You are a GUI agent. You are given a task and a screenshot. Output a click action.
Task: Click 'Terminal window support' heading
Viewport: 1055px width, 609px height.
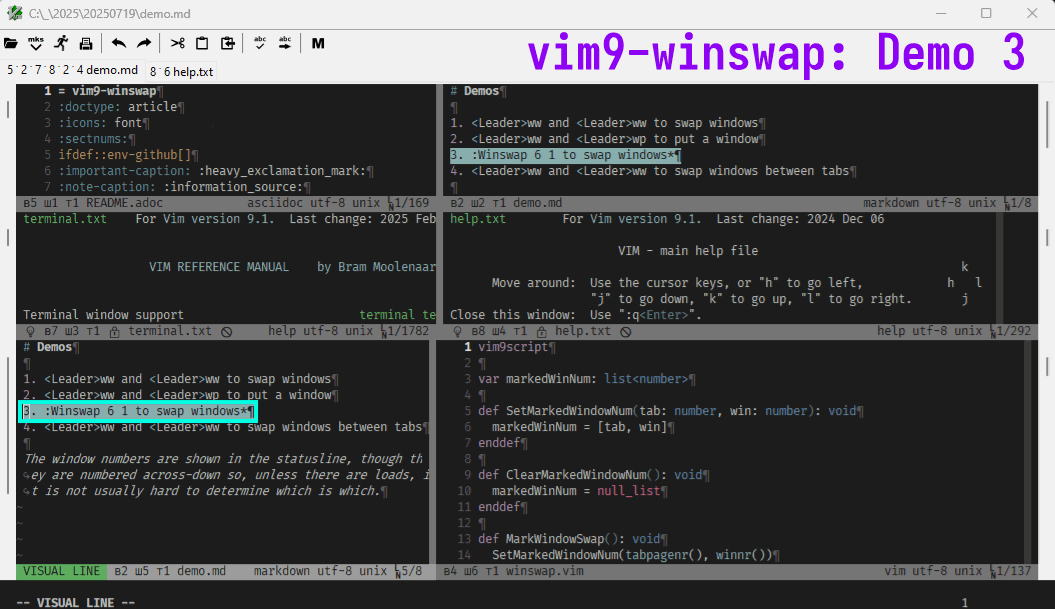click(x=103, y=315)
